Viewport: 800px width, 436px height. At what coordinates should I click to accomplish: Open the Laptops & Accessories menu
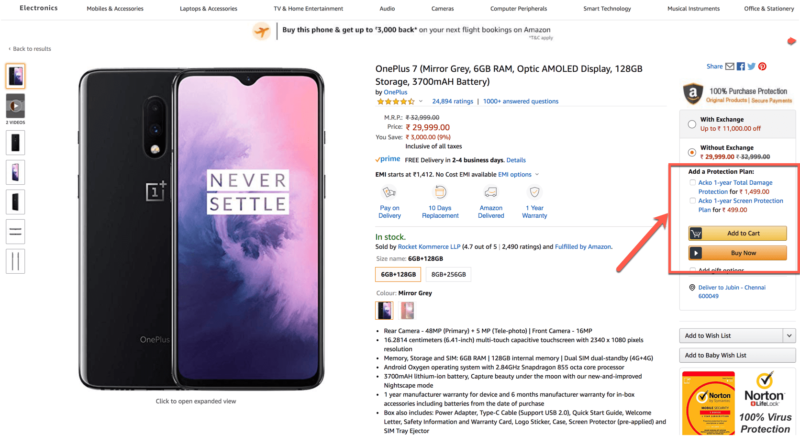[208, 8]
